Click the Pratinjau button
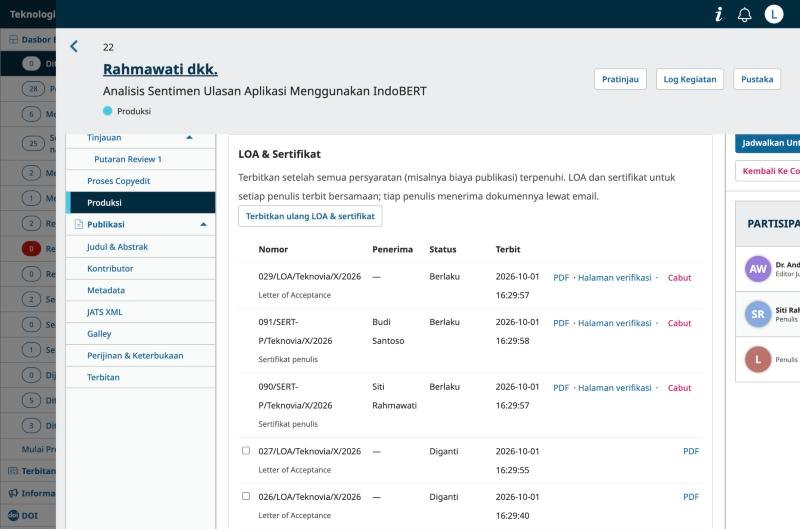Image resolution: width=800 pixels, height=529 pixels. click(620, 79)
